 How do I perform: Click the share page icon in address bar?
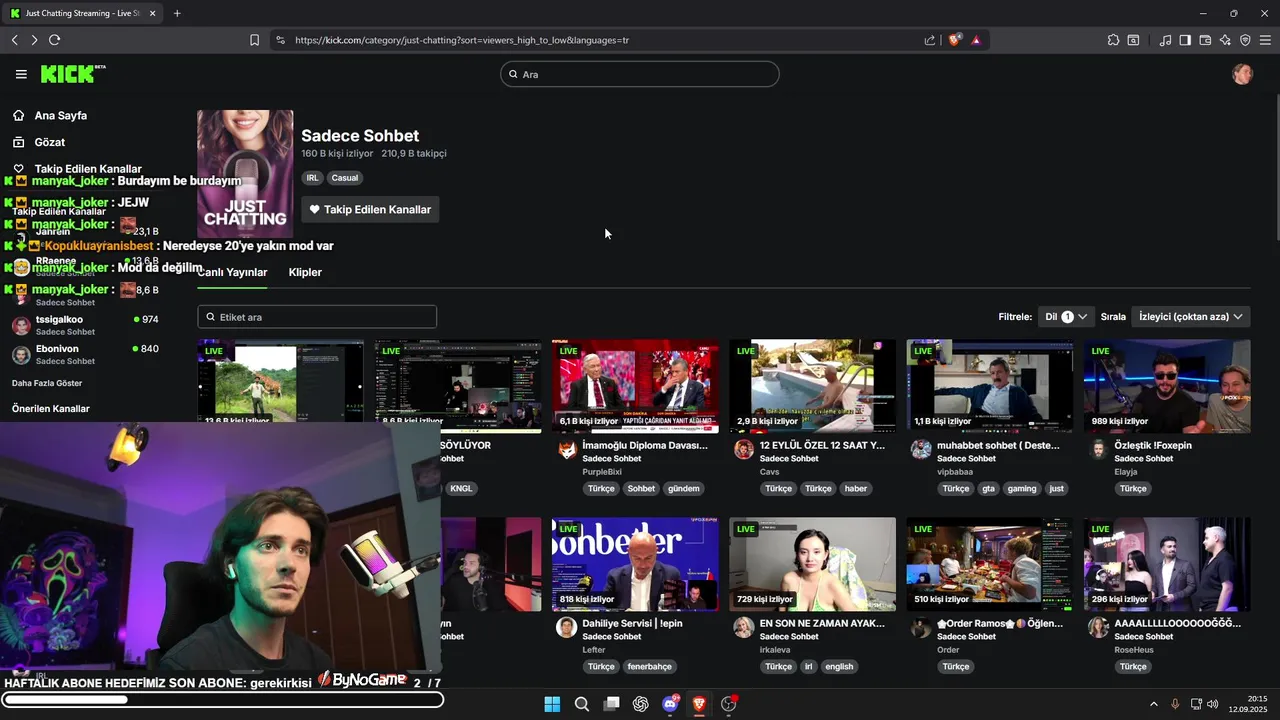click(930, 40)
